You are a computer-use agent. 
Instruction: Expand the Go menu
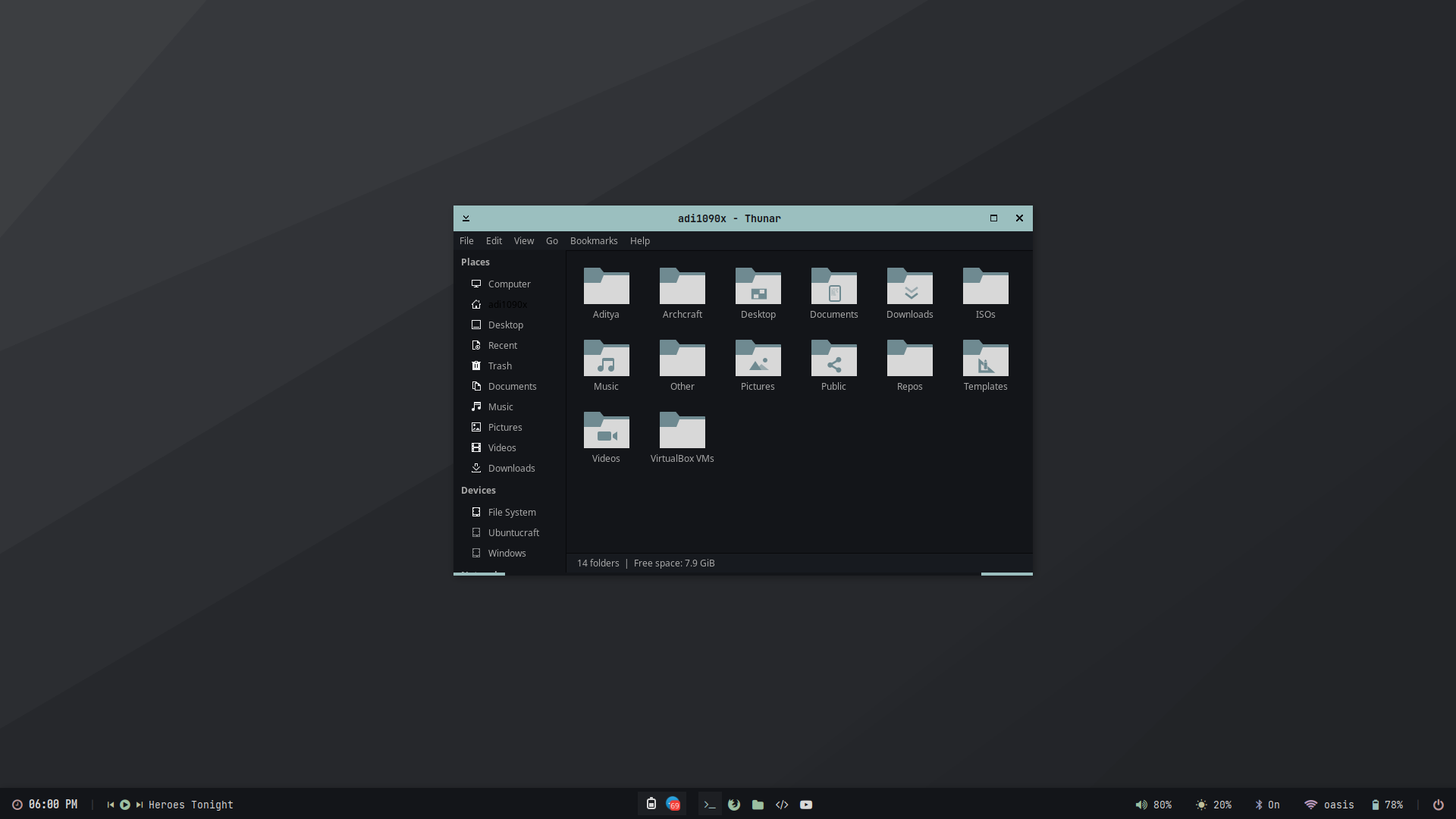click(x=552, y=240)
